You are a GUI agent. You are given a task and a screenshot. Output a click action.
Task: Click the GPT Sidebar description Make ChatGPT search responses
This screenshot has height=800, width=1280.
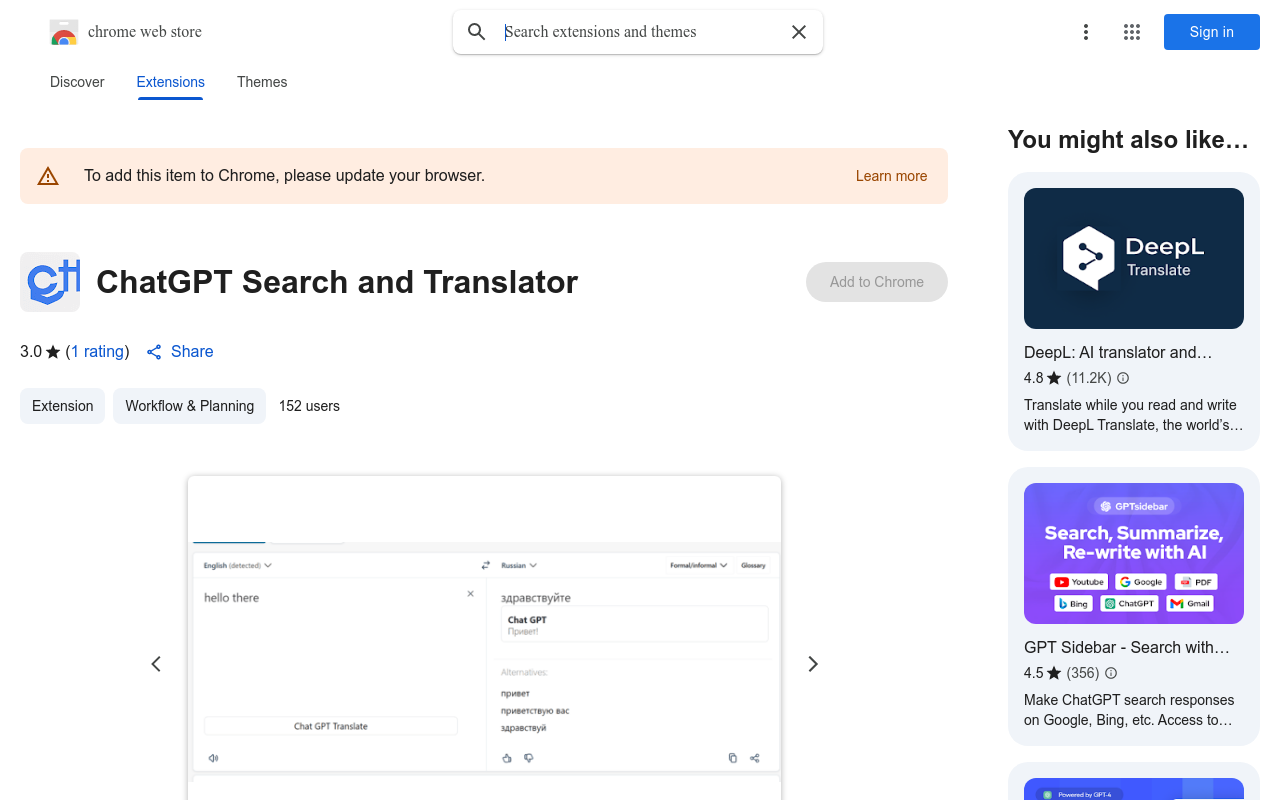[x=1129, y=710]
